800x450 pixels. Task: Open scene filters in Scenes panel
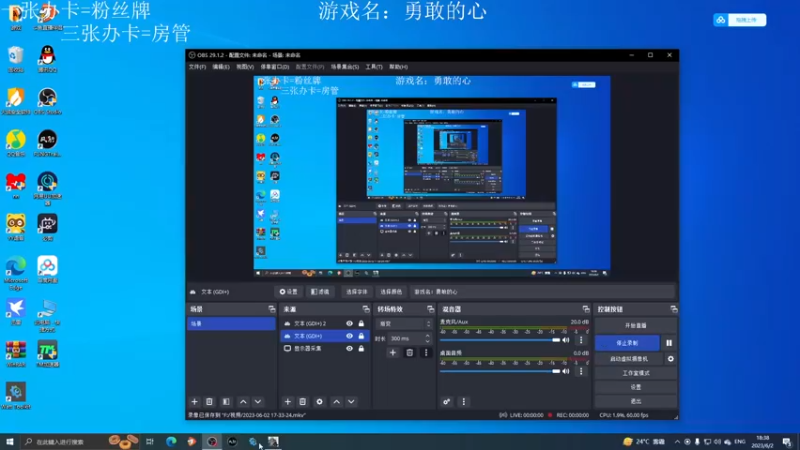pyautogui.click(x=226, y=402)
